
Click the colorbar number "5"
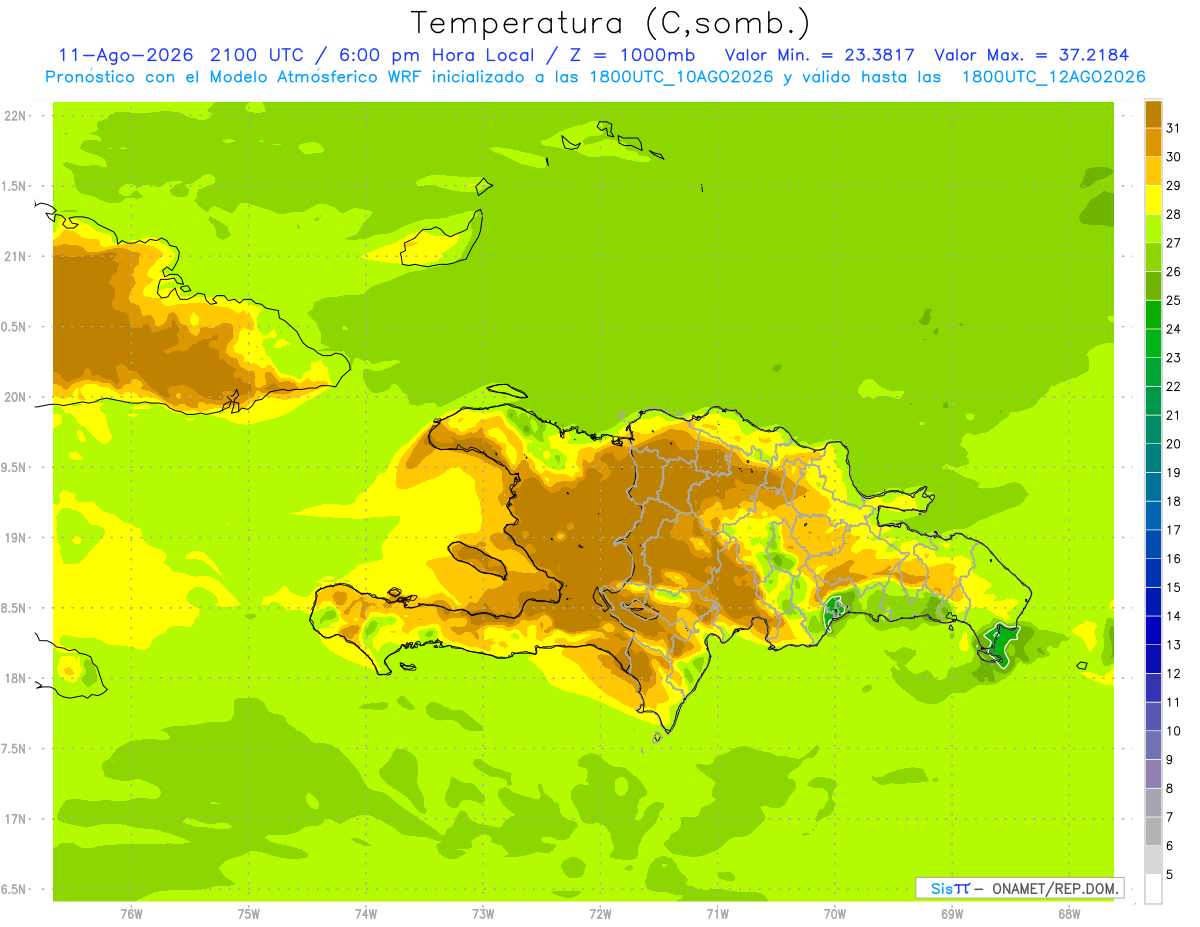[1170, 874]
